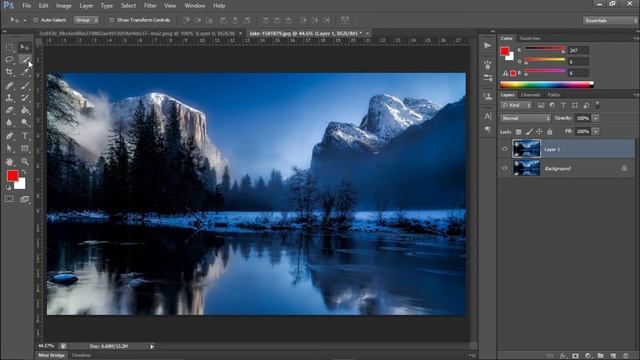Switch to the Paths tab
Screen dimensions: 640x360
click(554, 95)
